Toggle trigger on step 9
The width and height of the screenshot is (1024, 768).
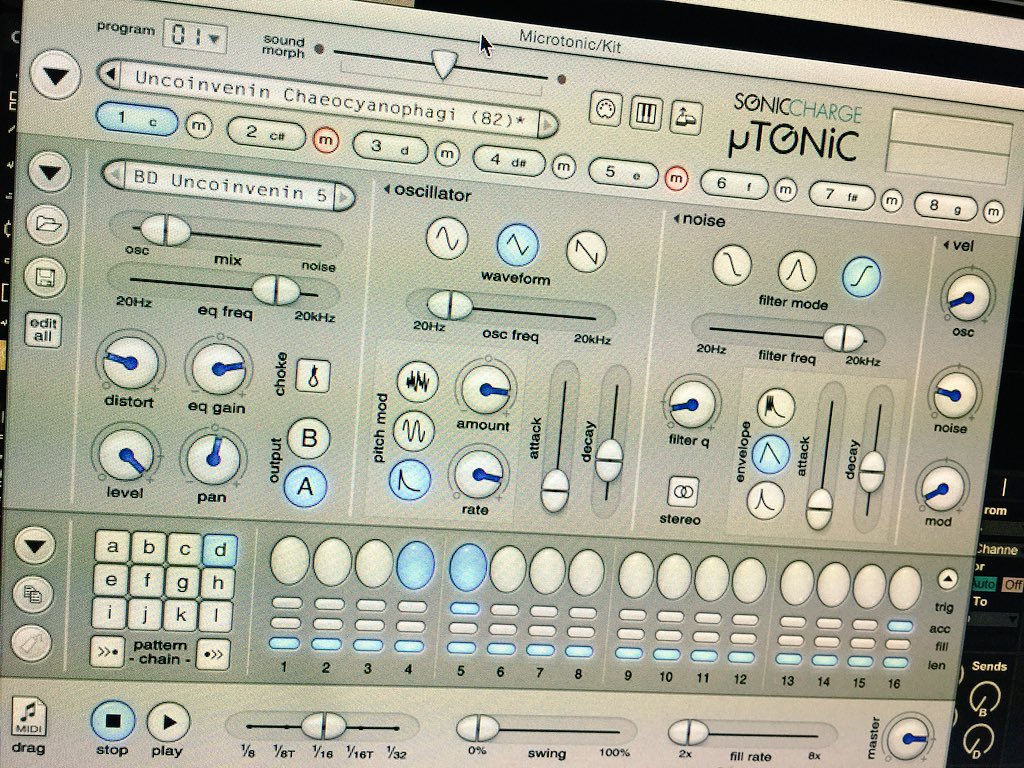(636, 575)
